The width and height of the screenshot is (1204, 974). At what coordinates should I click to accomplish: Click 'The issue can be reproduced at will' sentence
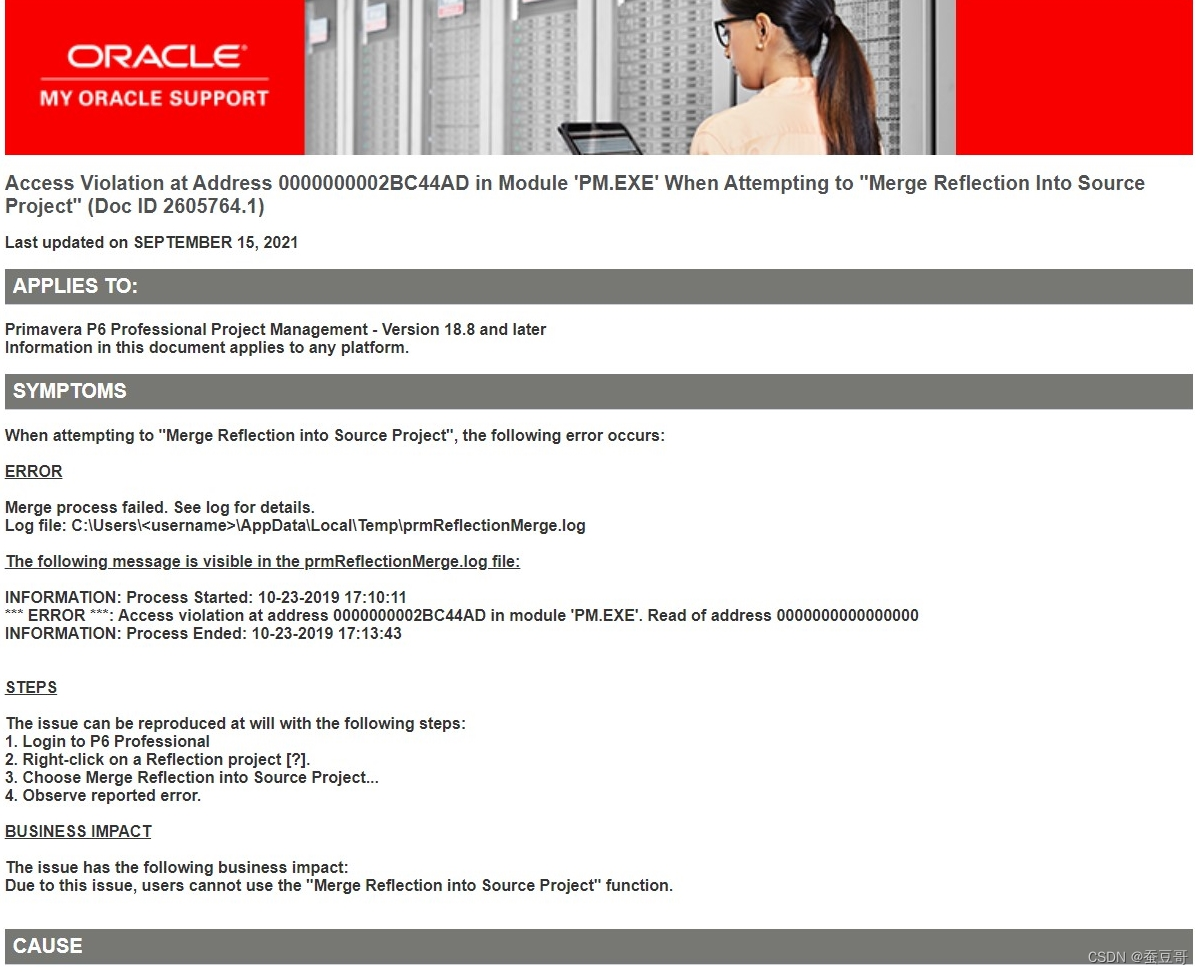point(236,724)
